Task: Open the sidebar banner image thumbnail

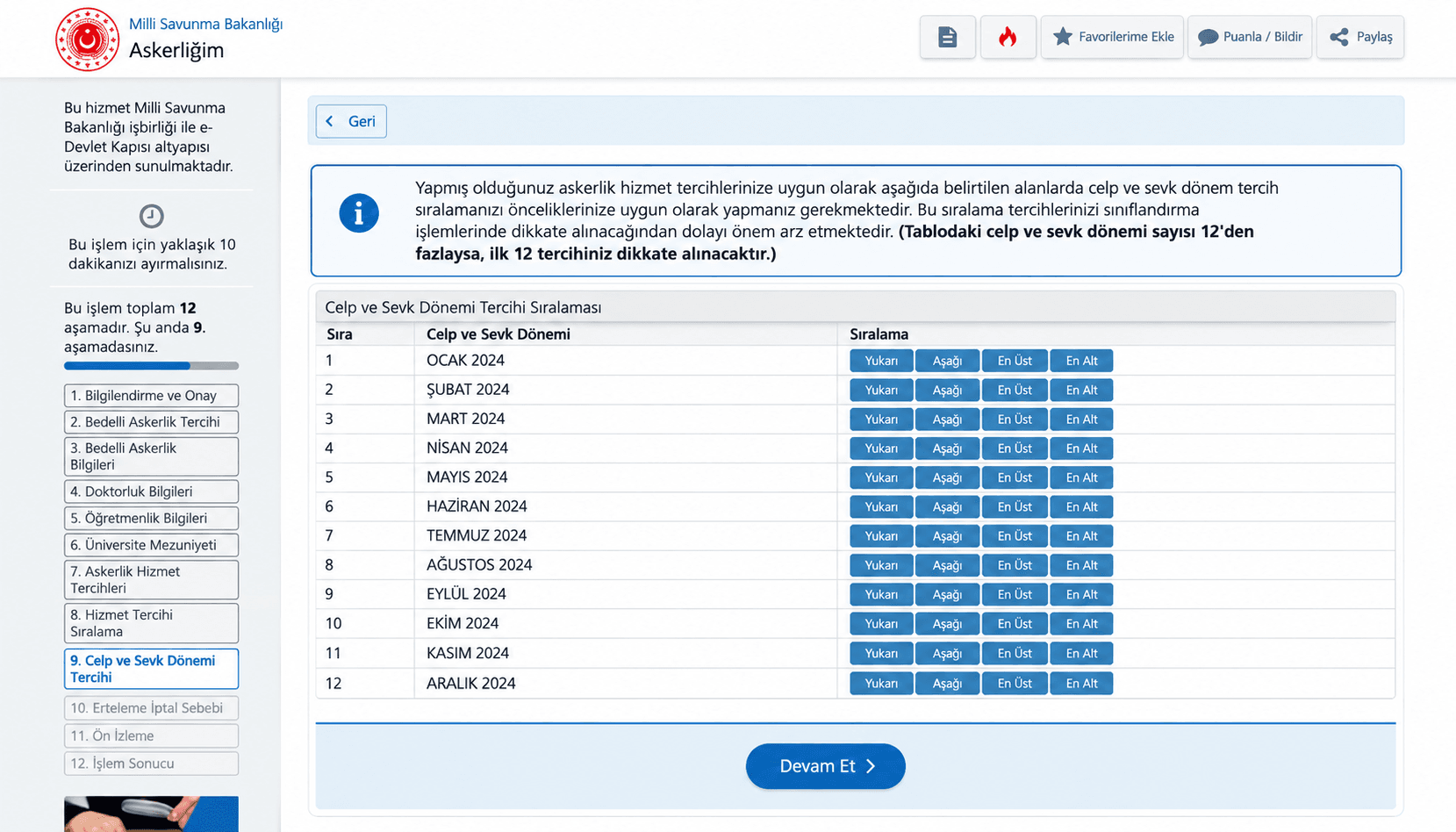Action: (x=151, y=814)
